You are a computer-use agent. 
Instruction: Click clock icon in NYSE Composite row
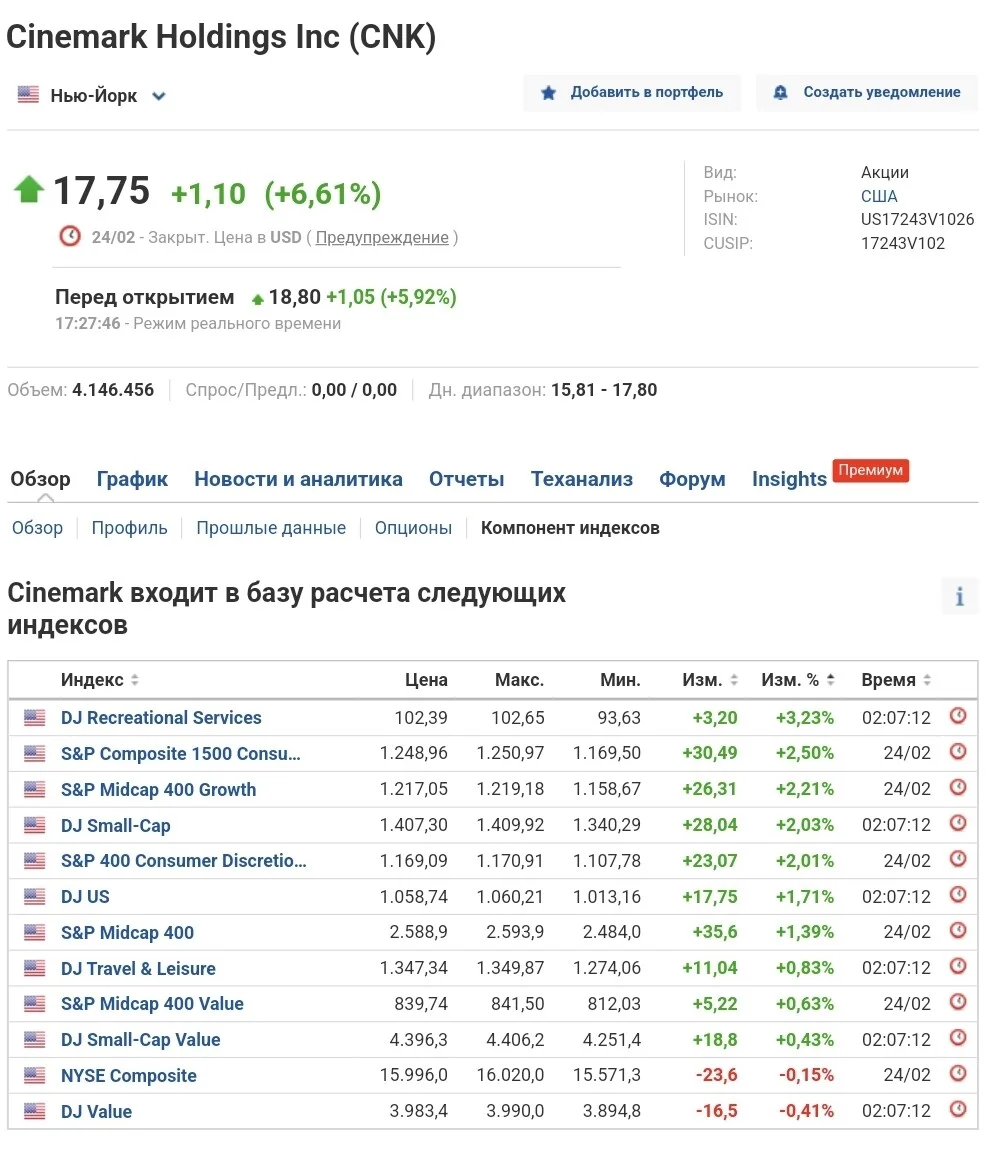[x=958, y=1074]
